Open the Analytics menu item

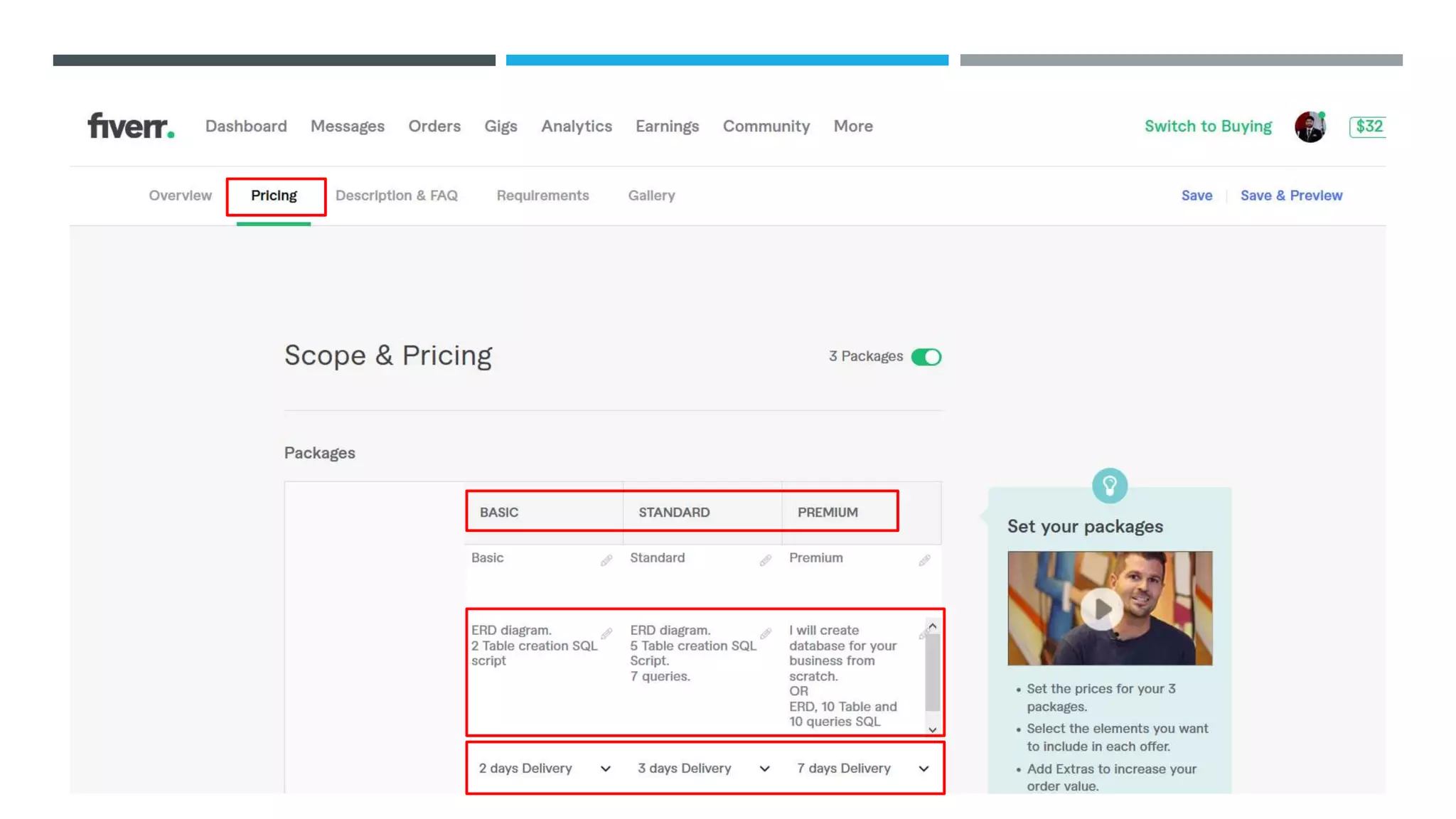(576, 126)
